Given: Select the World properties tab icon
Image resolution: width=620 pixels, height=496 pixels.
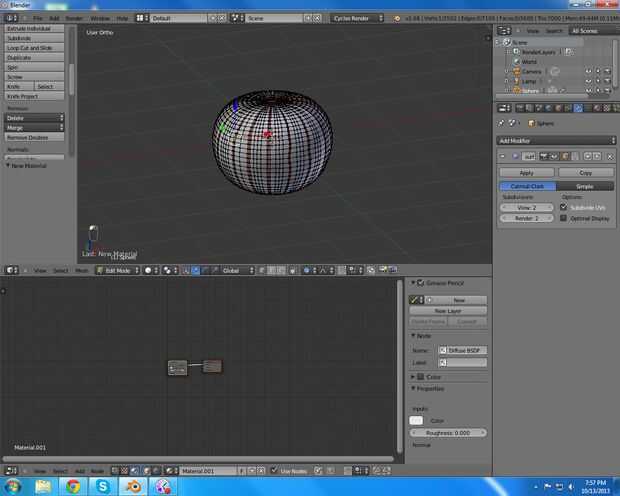Looking at the screenshot, I should coord(549,108).
